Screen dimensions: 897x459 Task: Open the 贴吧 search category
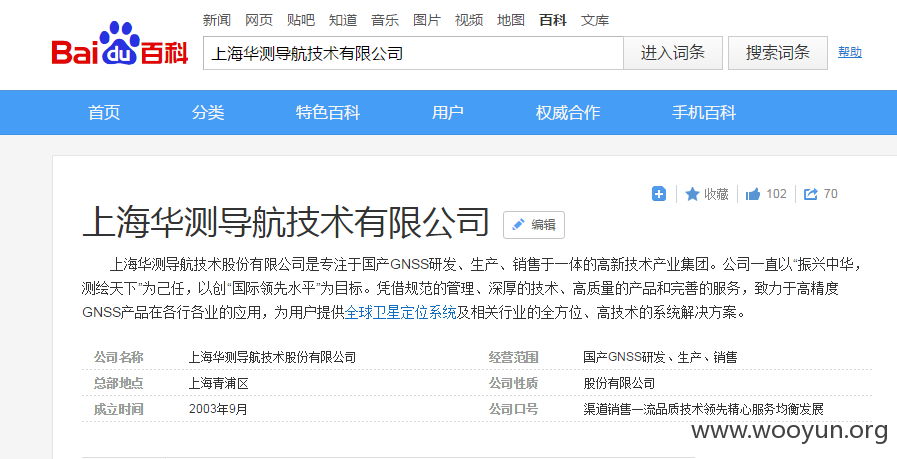301,20
